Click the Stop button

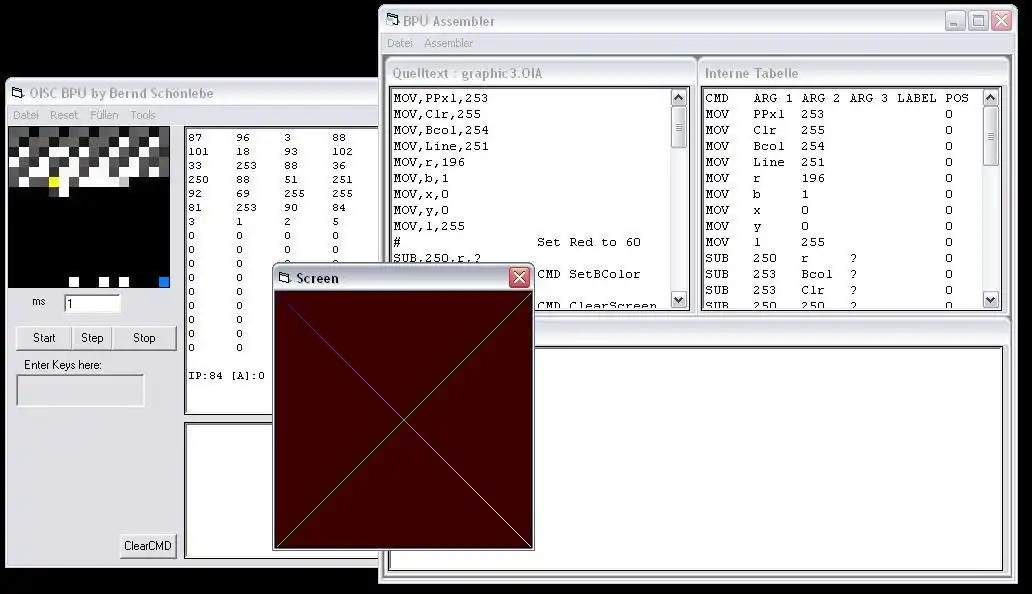click(144, 337)
